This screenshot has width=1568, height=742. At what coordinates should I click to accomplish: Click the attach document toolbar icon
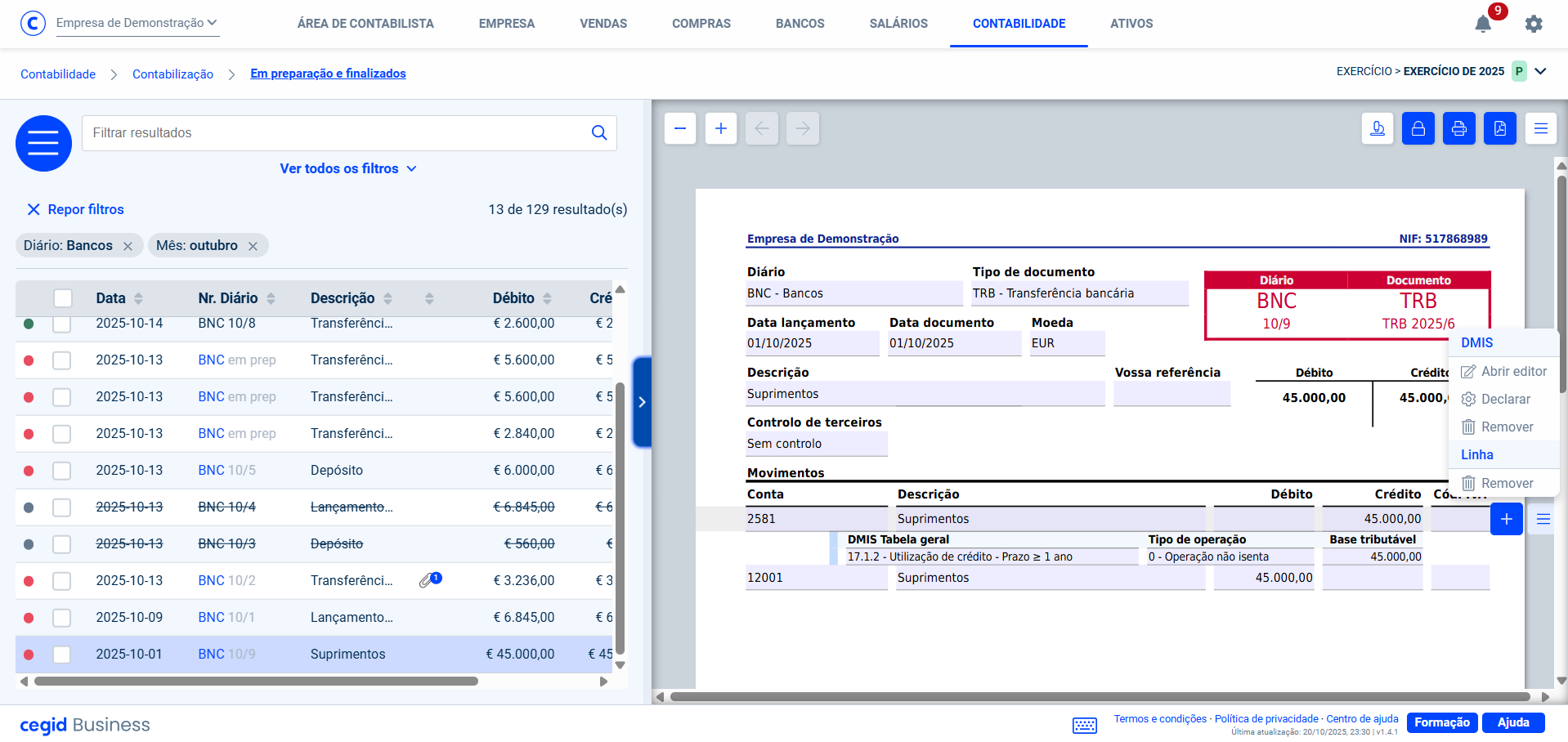1378,128
